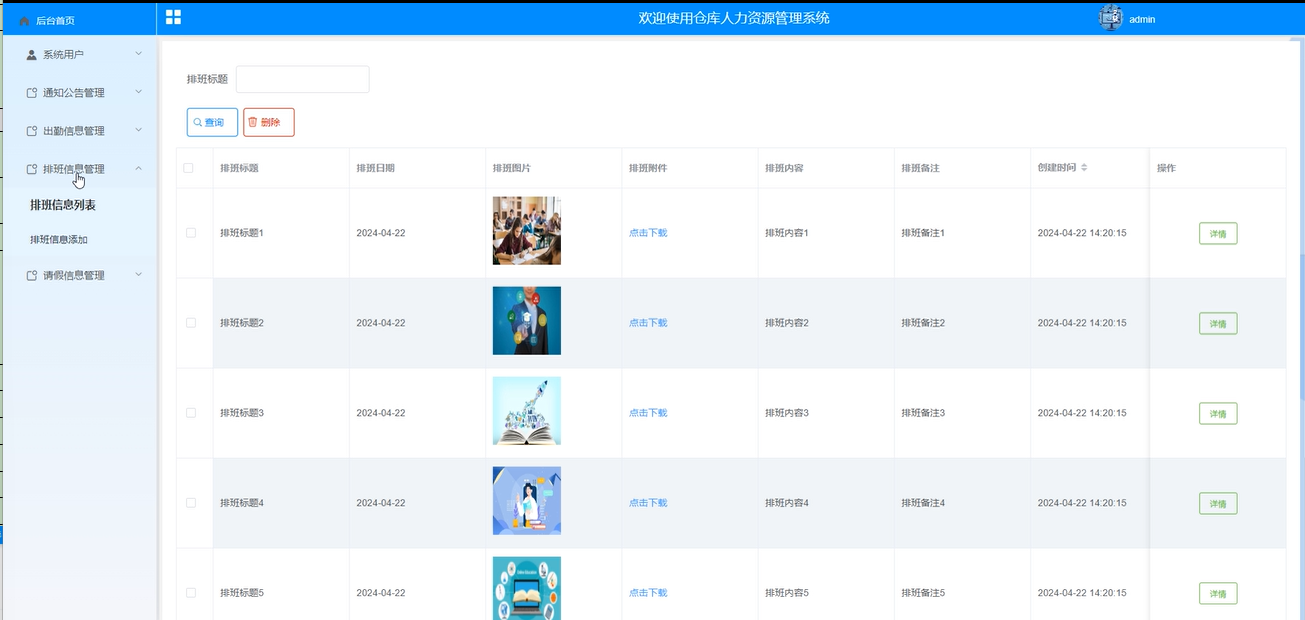Click the 查询 search button

pos(212,122)
